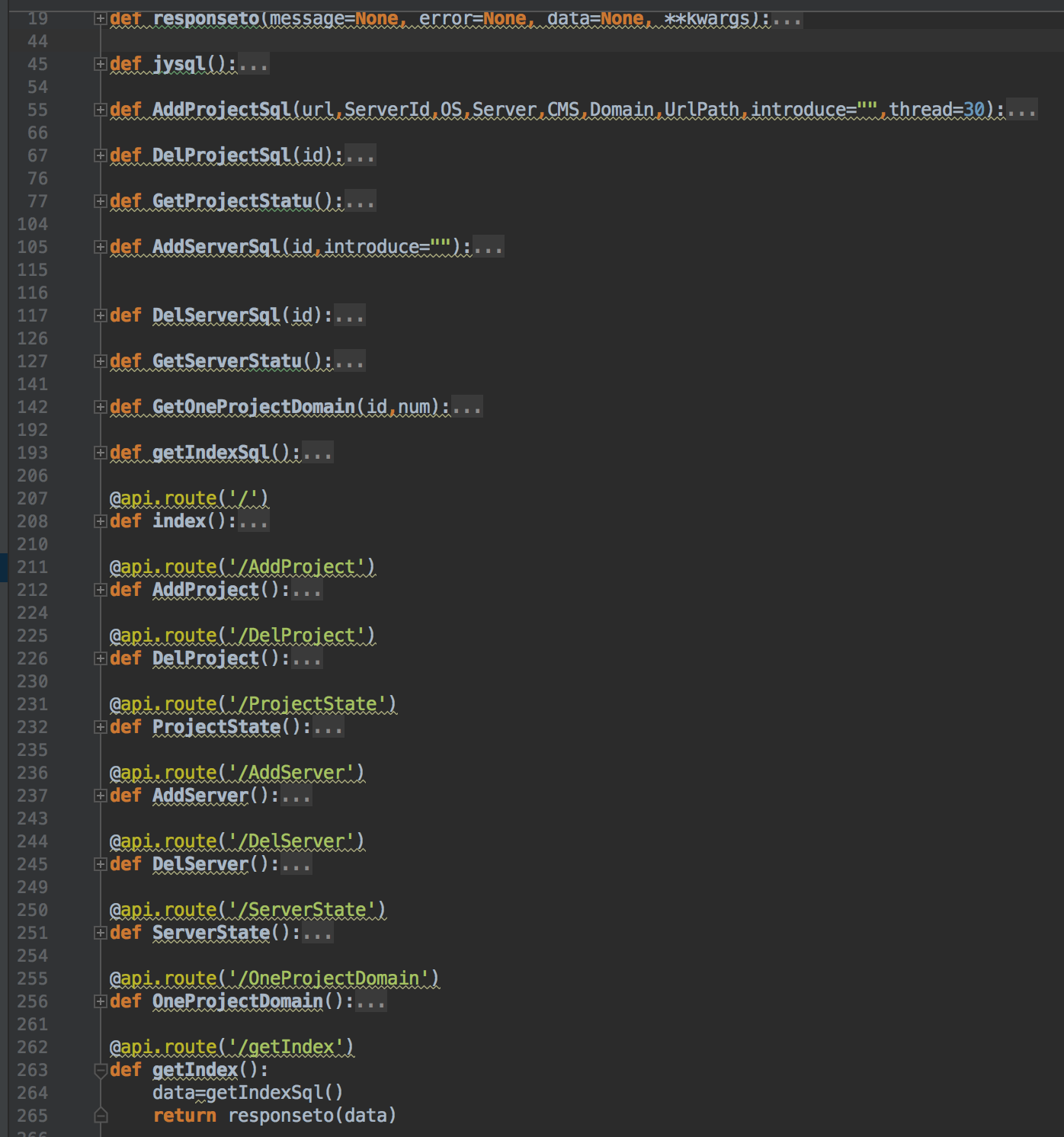
Task: Expand the folded responseto function
Action: click(100, 18)
